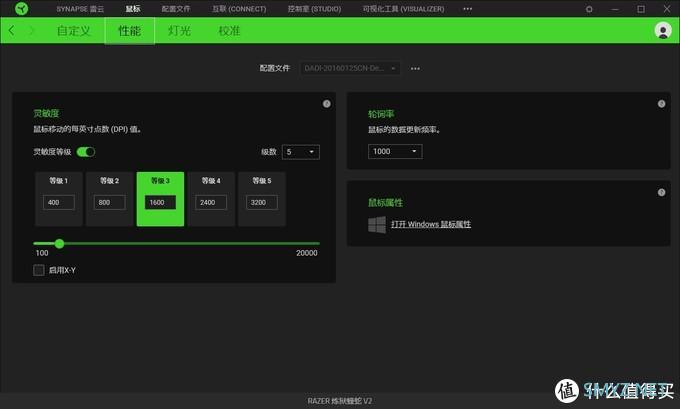The width and height of the screenshot is (680, 409).
Task: Open the 级数 stage count dropdown
Action: 301,152
